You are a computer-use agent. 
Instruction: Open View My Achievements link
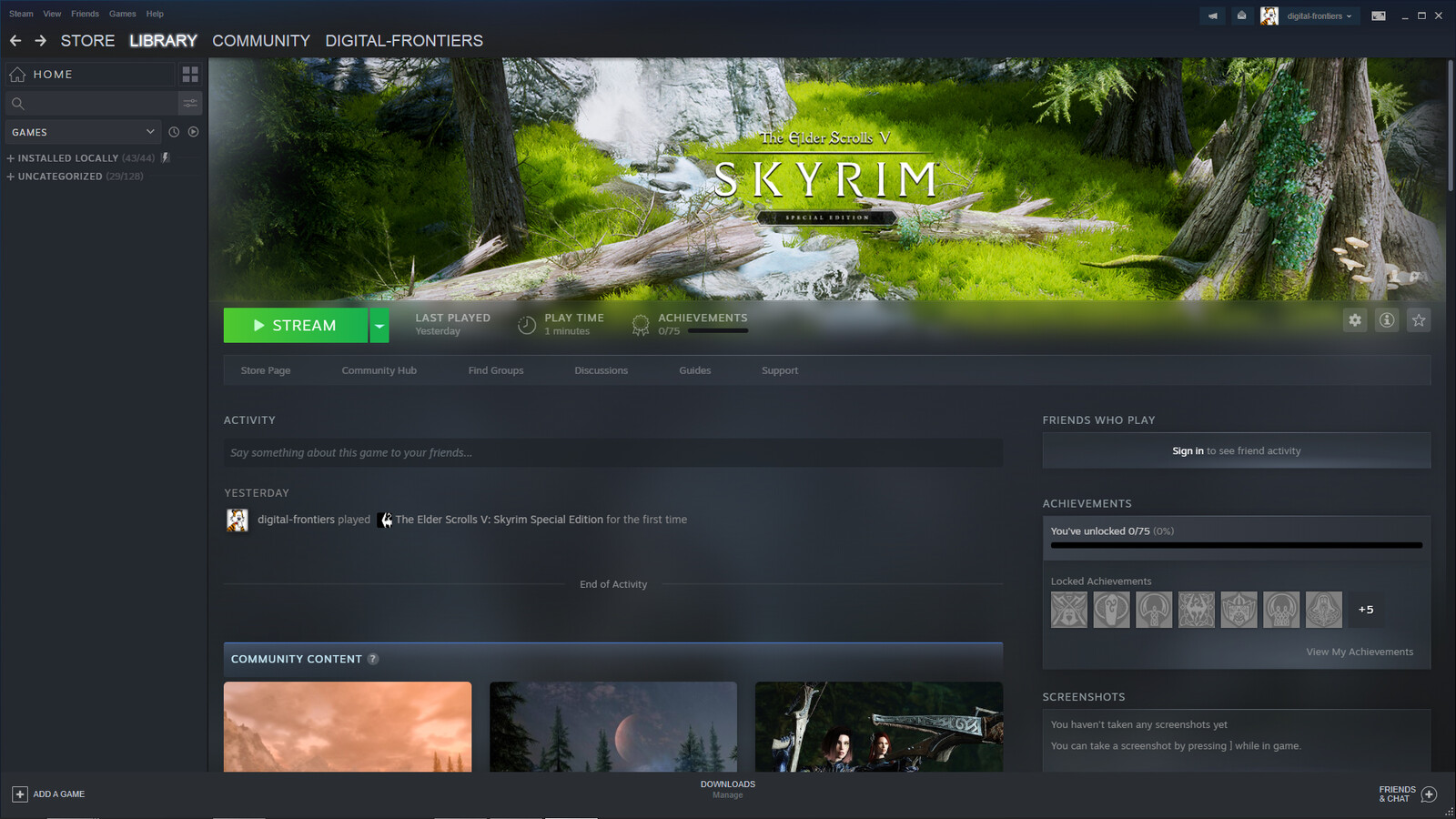pos(1360,652)
